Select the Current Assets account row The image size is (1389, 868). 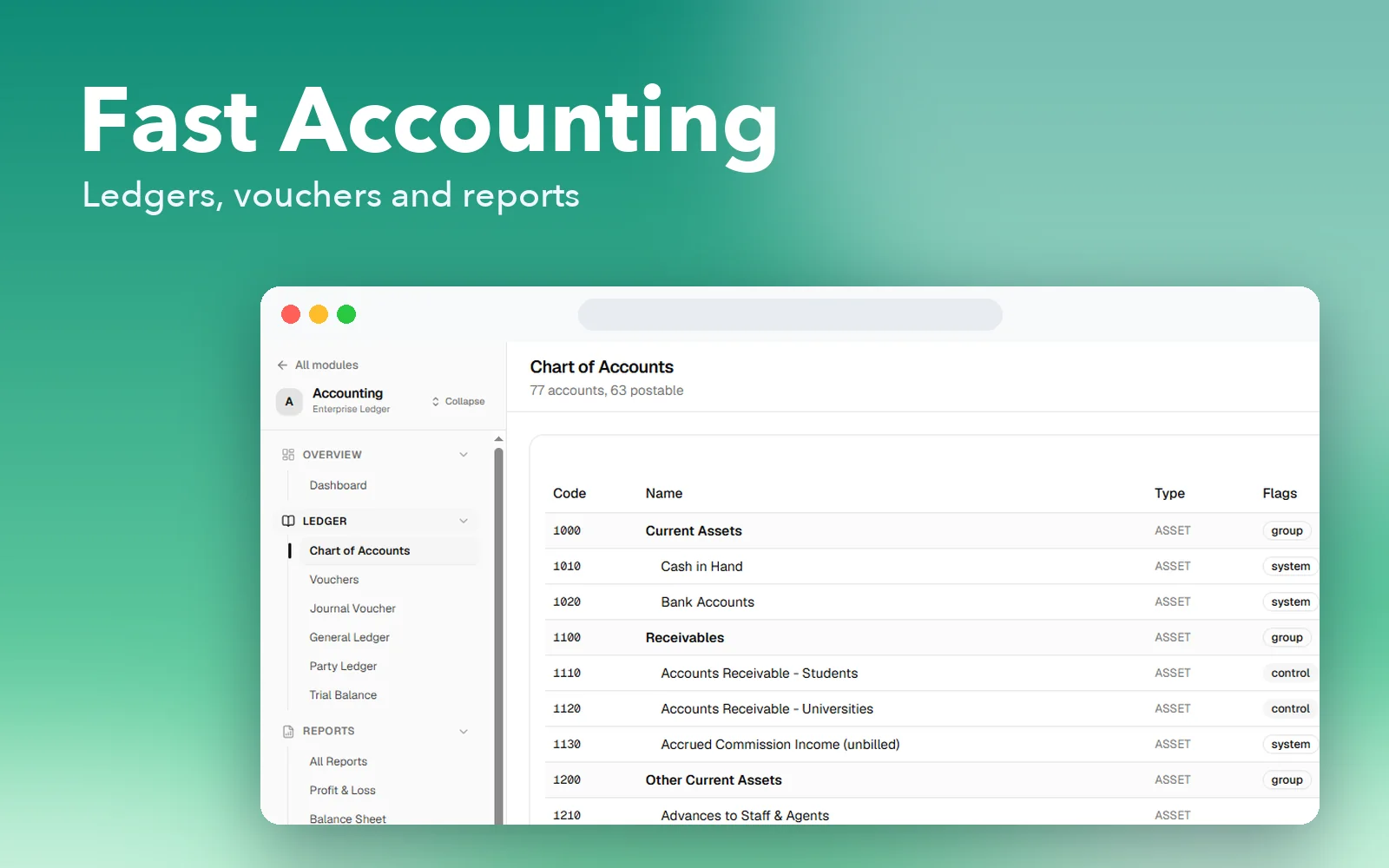coord(931,531)
